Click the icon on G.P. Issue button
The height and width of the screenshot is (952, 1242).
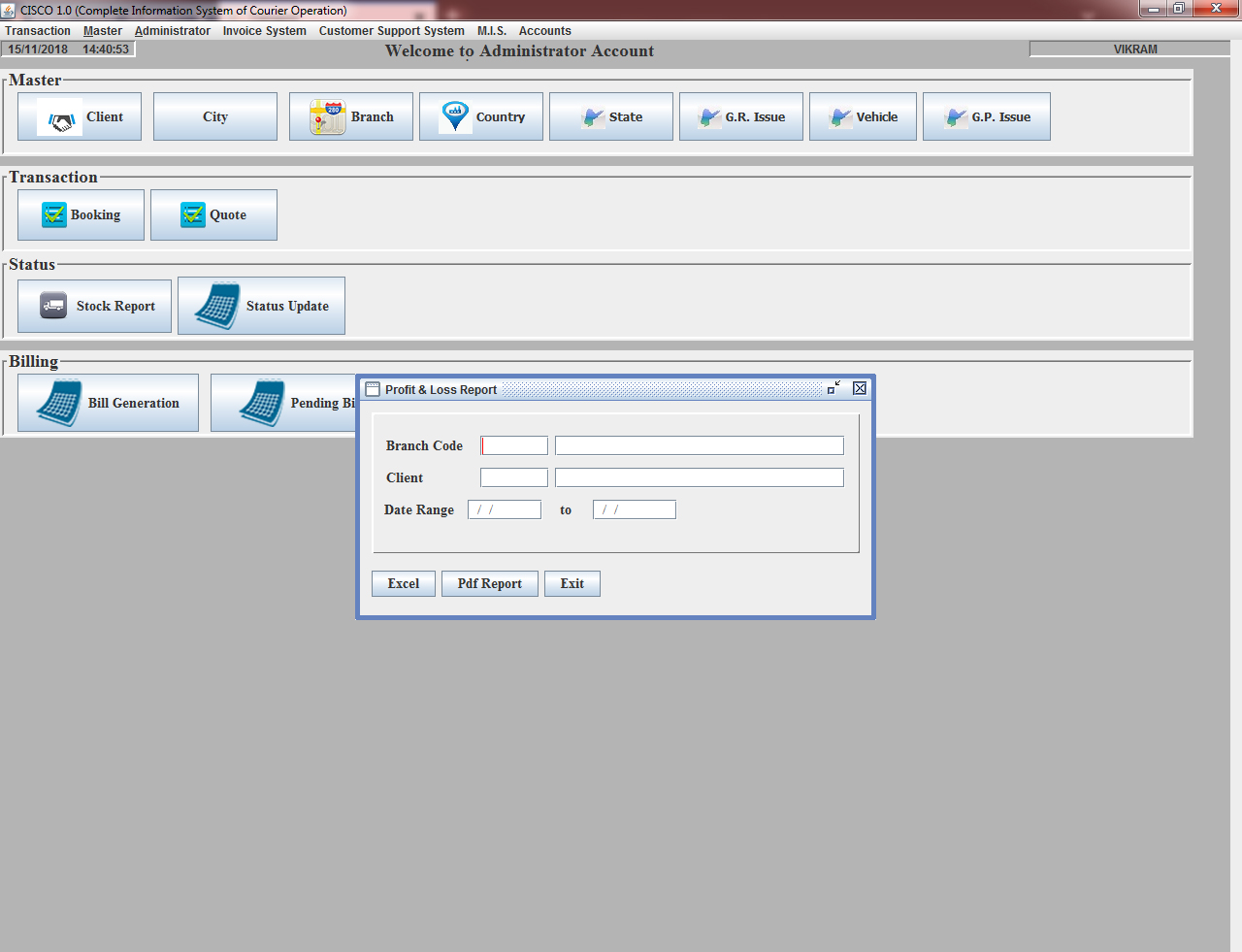pos(956,117)
